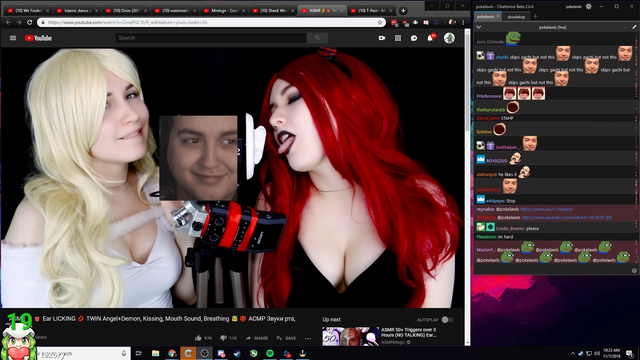Open the Chrome three-dot menu

pos(463,22)
